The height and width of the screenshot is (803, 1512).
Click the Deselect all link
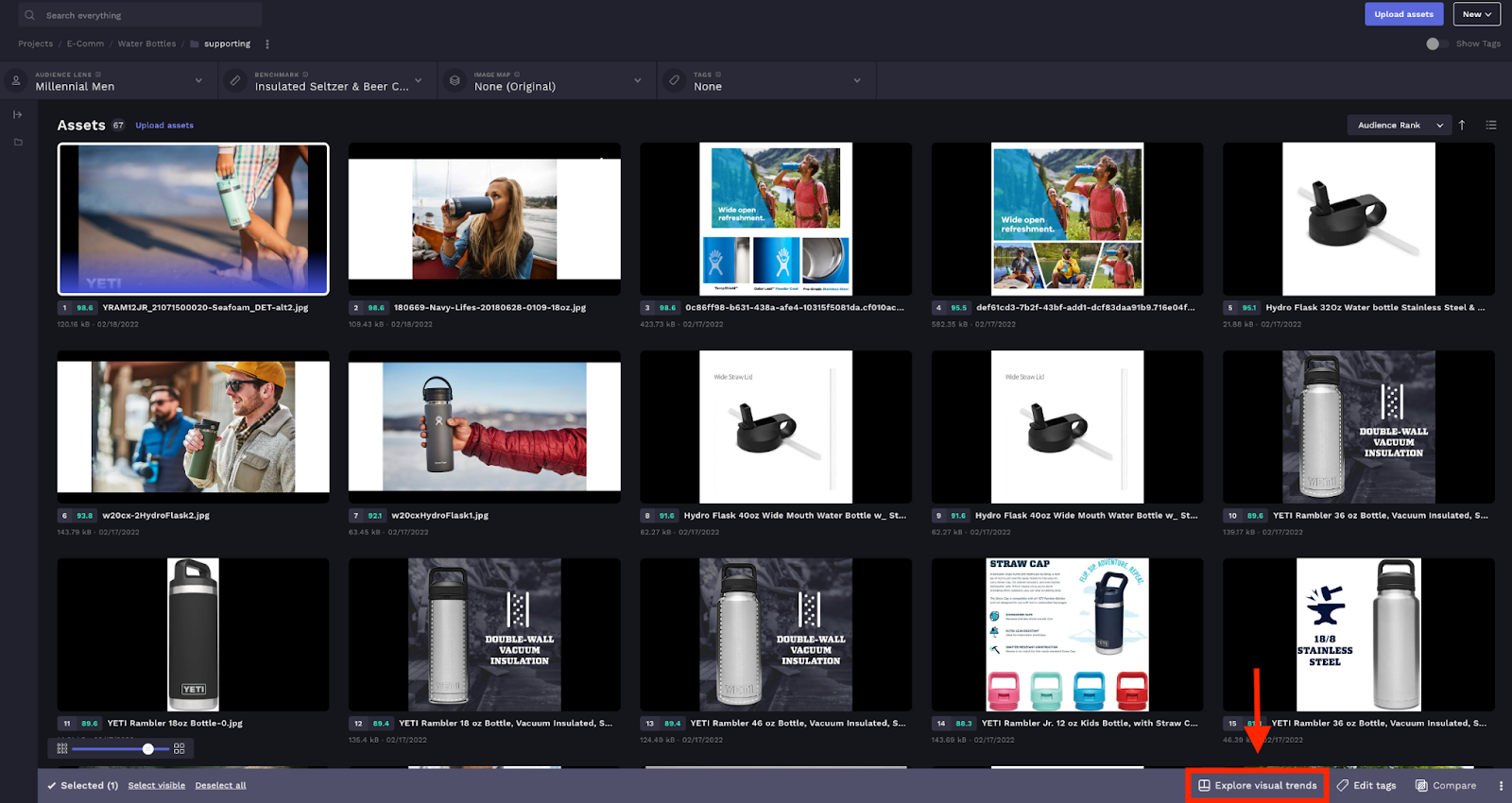click(220, 785)
